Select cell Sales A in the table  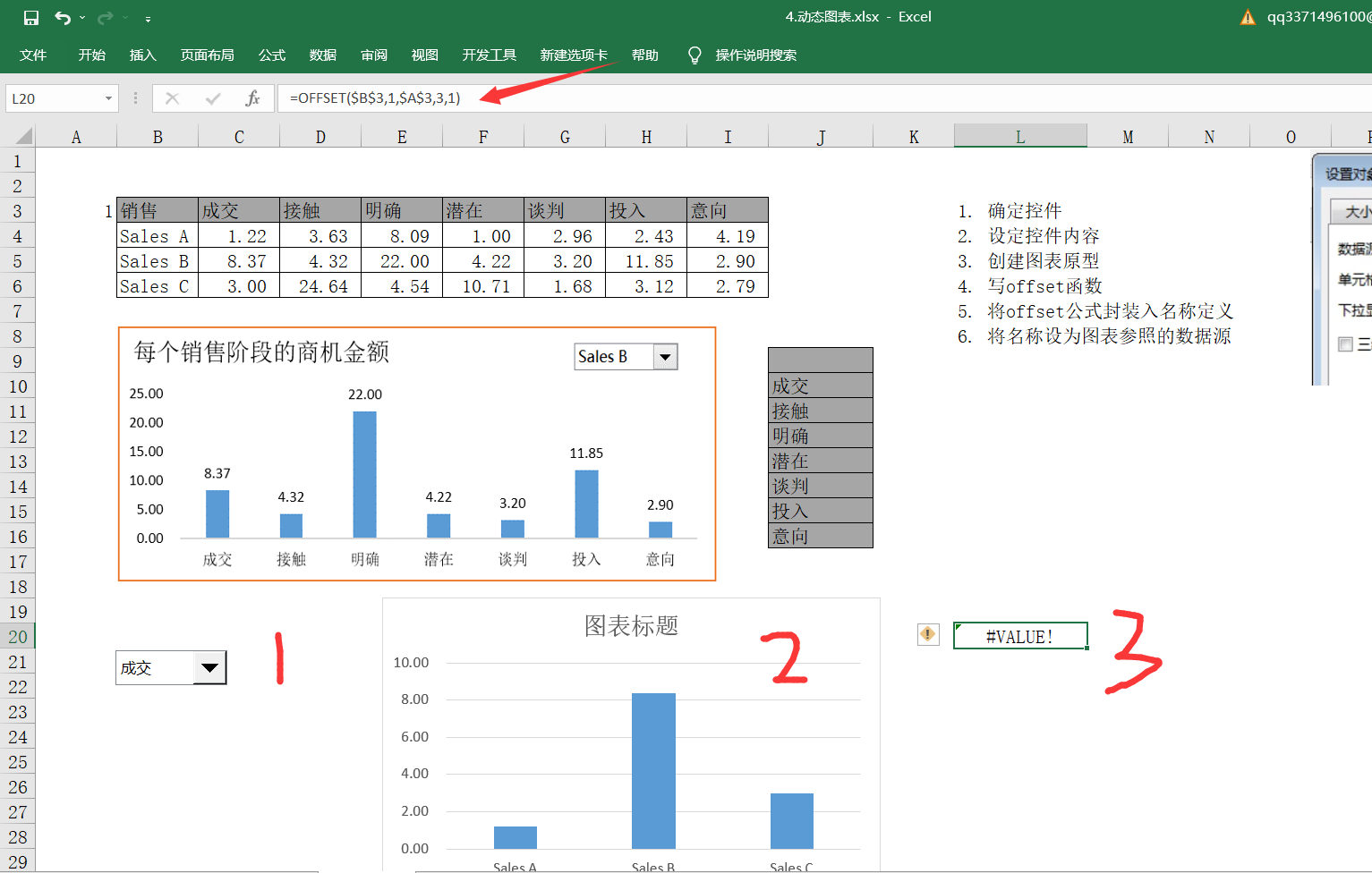158,236
